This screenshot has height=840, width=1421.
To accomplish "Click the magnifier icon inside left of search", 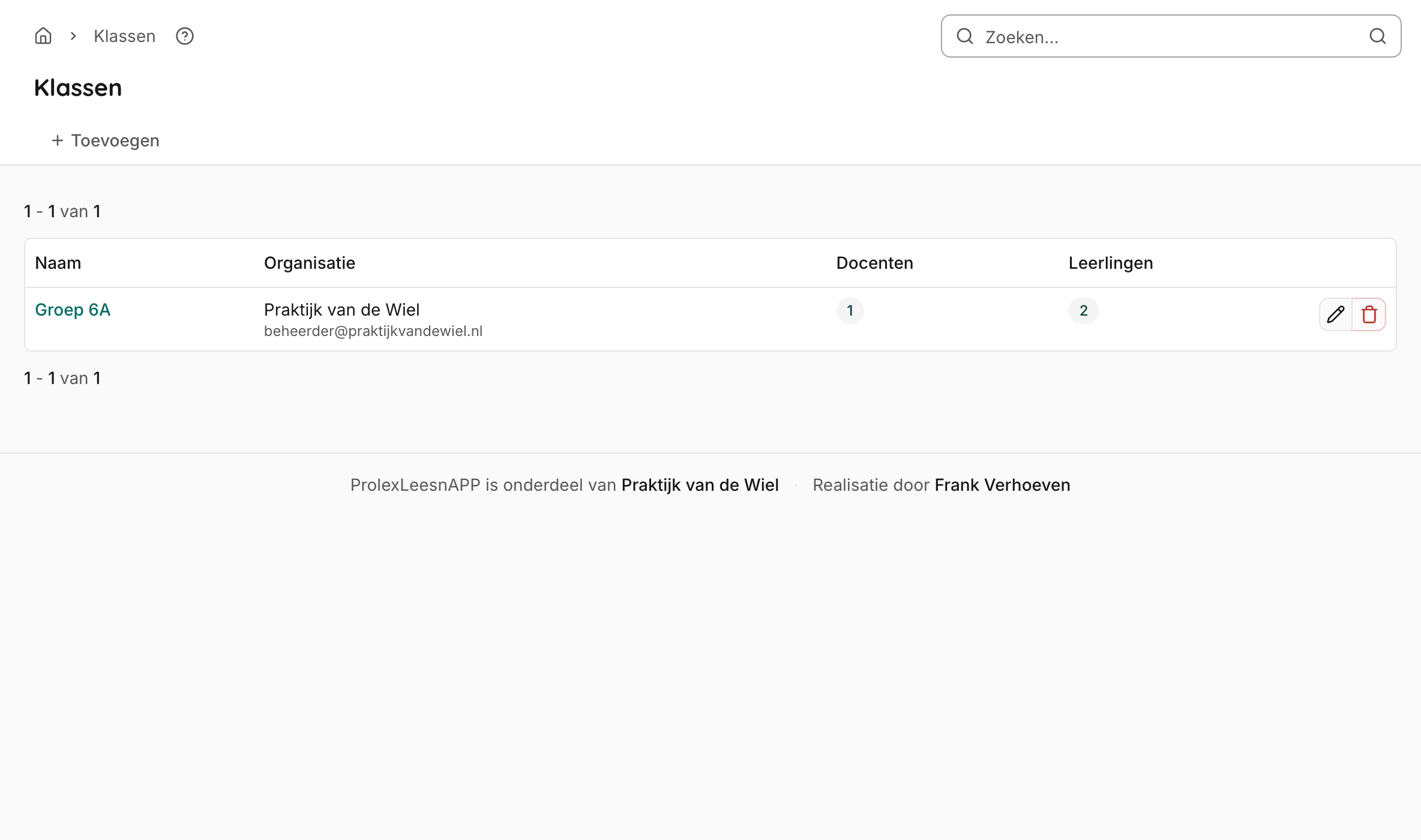I will (x=965, y=37).
